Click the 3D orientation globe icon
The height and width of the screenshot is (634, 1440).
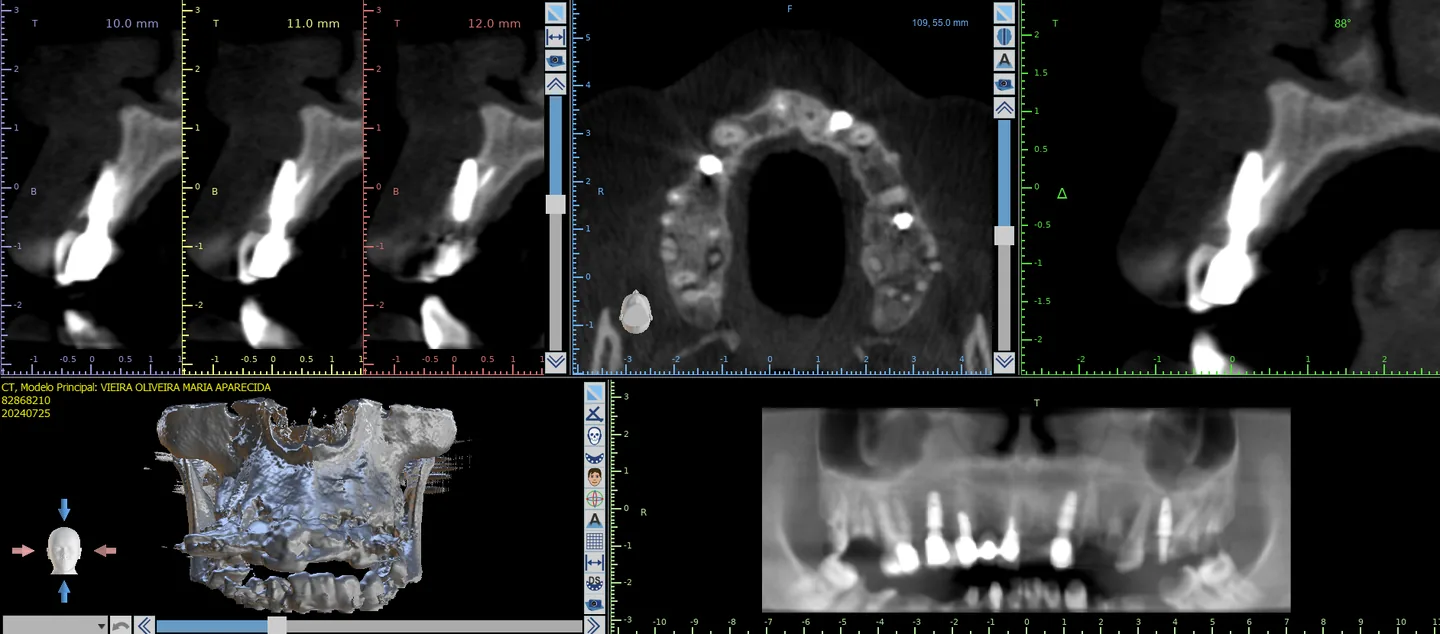click(x=595, y=498)
